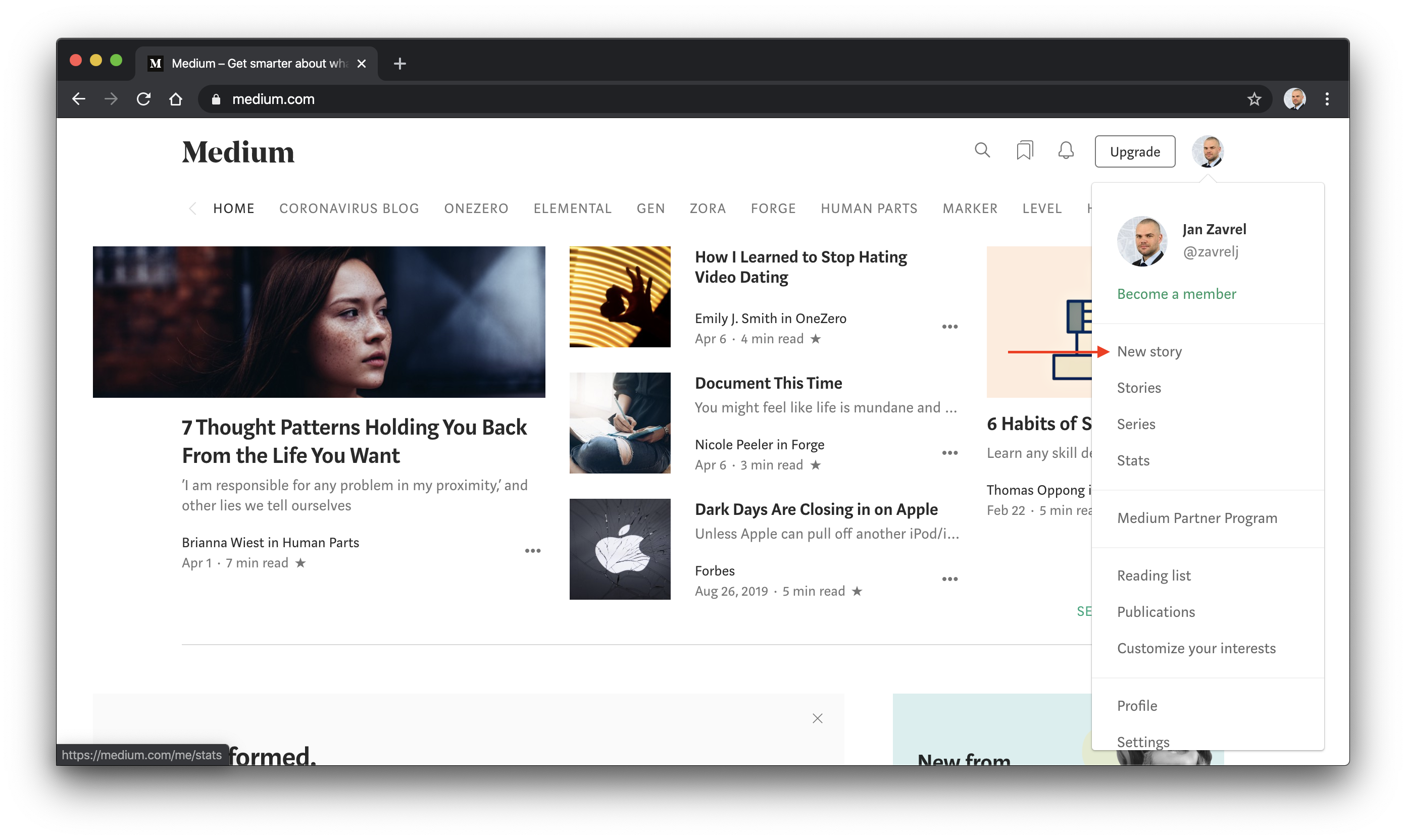
Task: Select the ZORA tab
Action: tap(707, 208)
